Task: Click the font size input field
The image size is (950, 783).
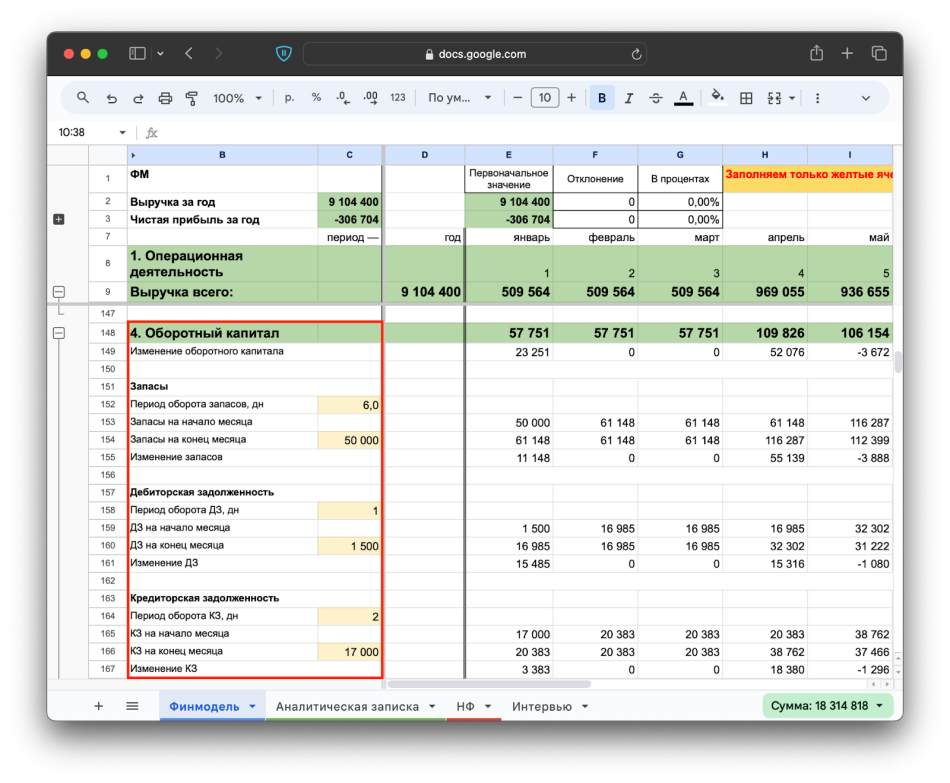Action: (x=544, y=98)
